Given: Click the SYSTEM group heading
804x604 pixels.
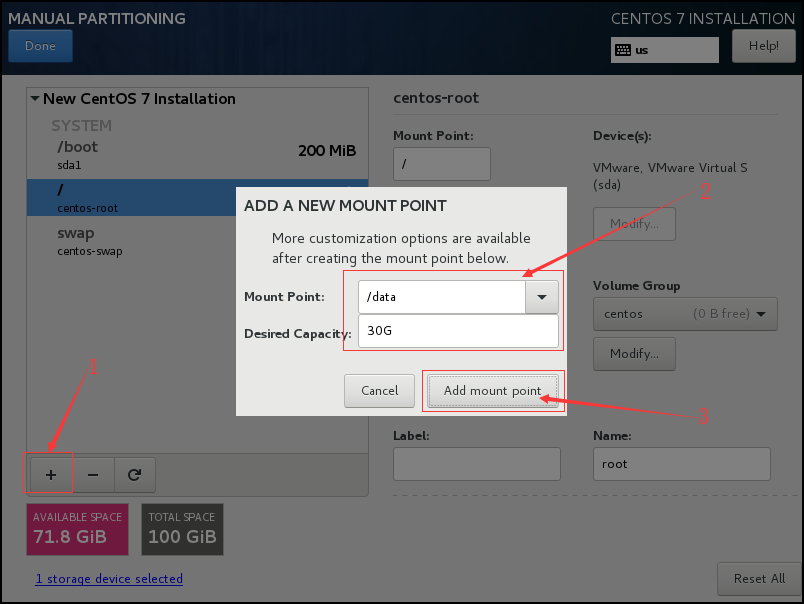Looking at the screenshot, I should [x=82, y=126].
